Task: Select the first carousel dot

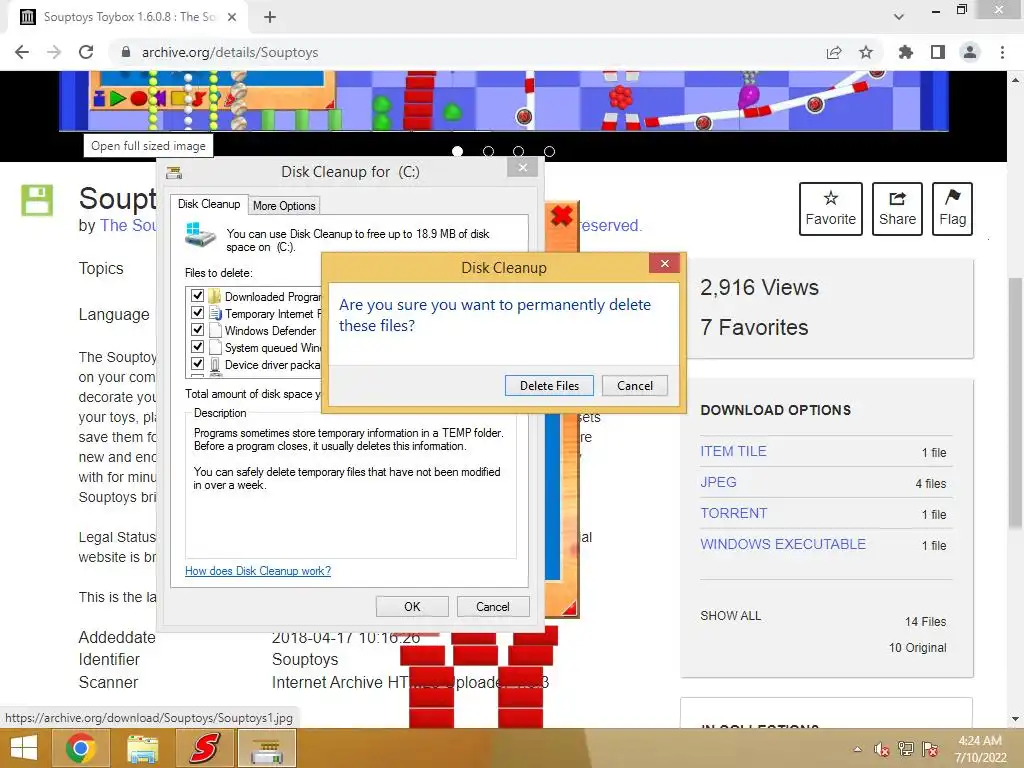Action: coord(458,152)
